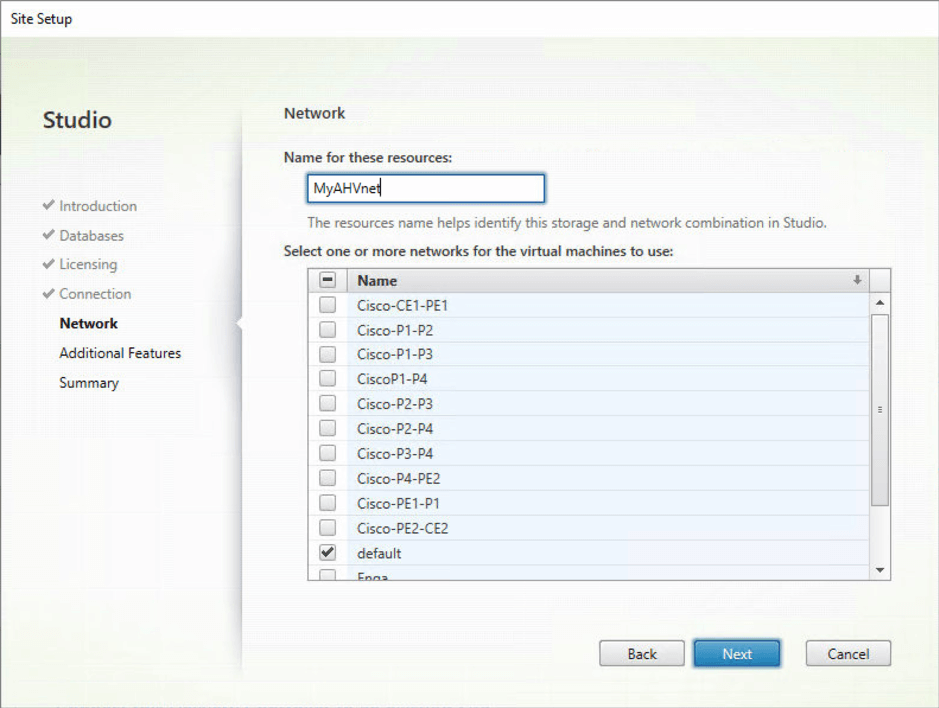The height and width of the screenshot is (708, 939).
Task: Enable the Cisco-P3-P4 checkbox
Action: [327, 453]
